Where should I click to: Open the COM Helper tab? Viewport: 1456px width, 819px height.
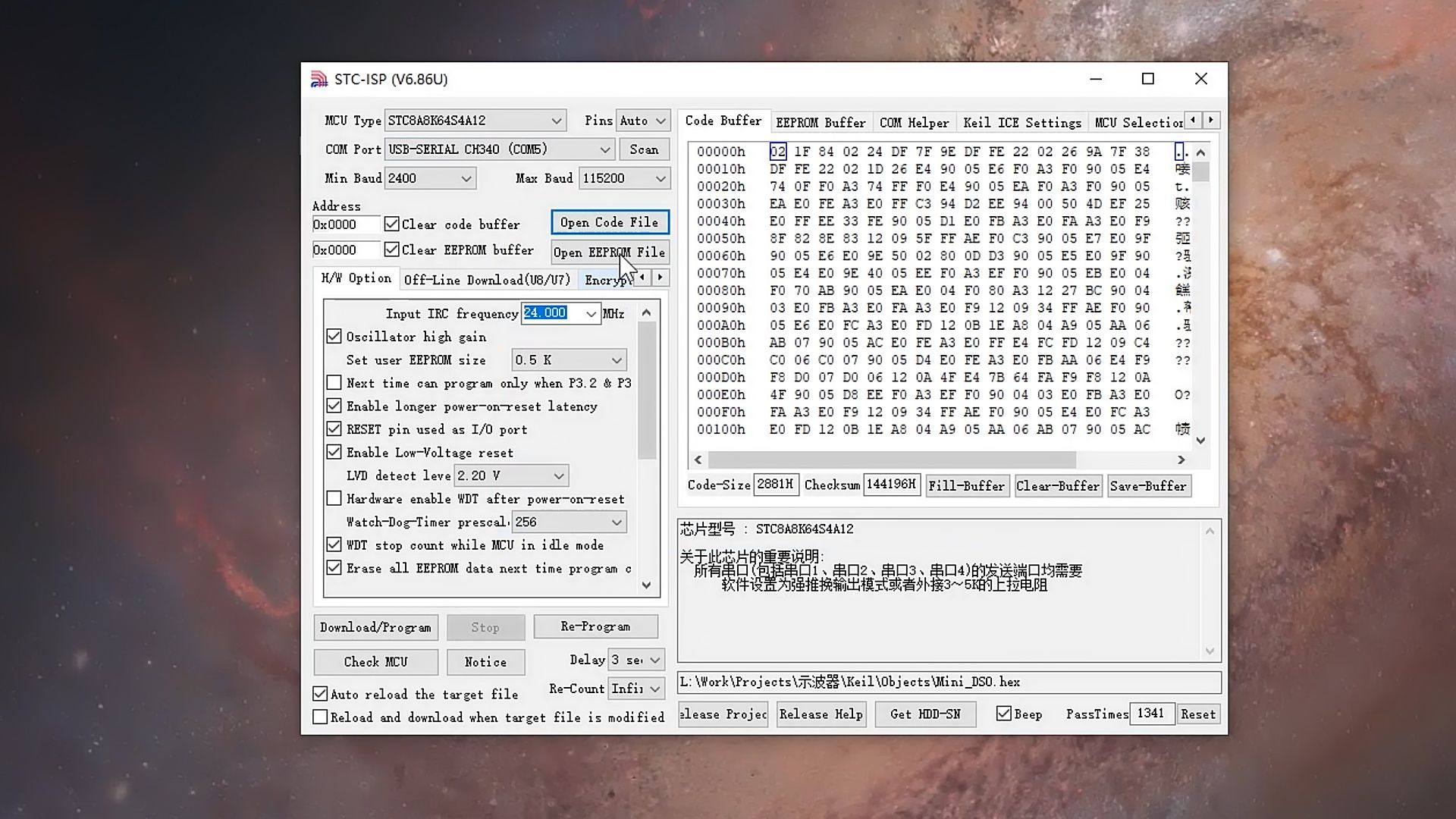[914, 122]
